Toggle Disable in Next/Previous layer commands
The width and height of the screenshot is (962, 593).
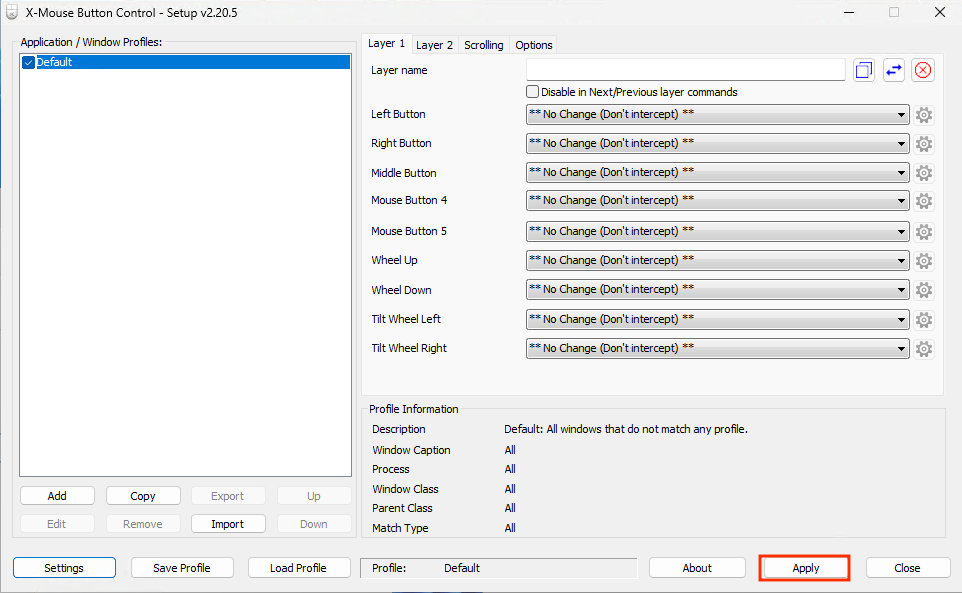click(x=532, y=92)
